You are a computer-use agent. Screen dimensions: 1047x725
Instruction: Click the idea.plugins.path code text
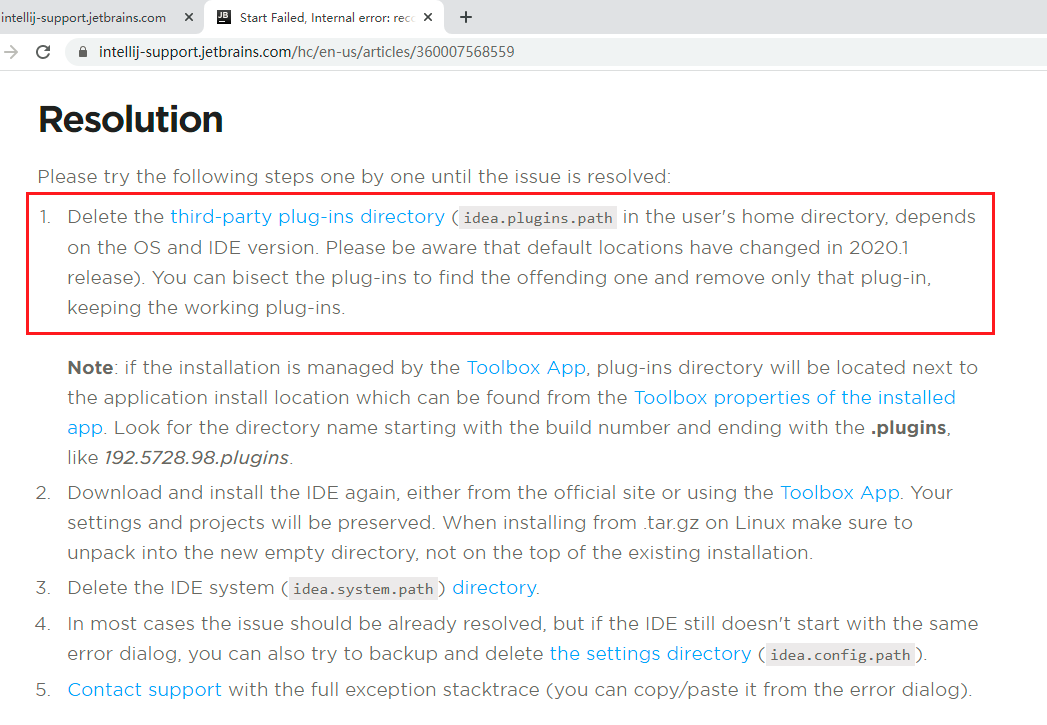point(538,218)
